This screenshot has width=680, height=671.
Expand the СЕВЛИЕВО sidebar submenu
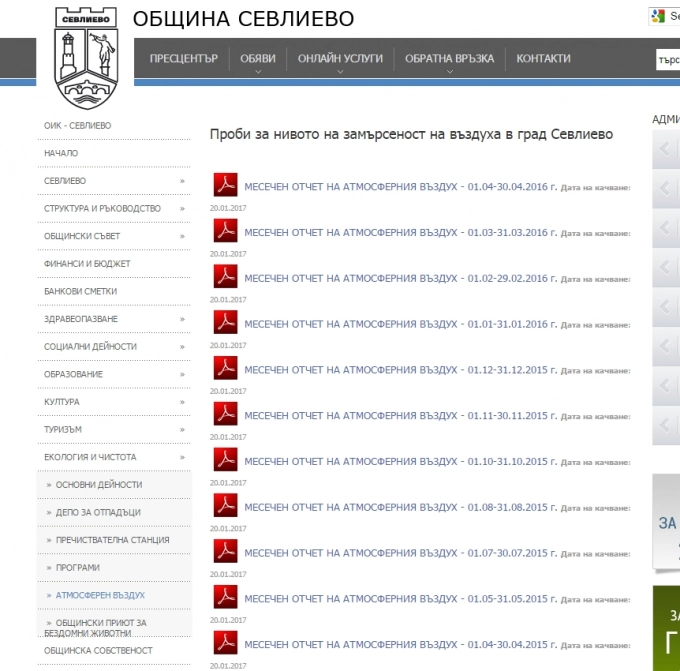182,181
